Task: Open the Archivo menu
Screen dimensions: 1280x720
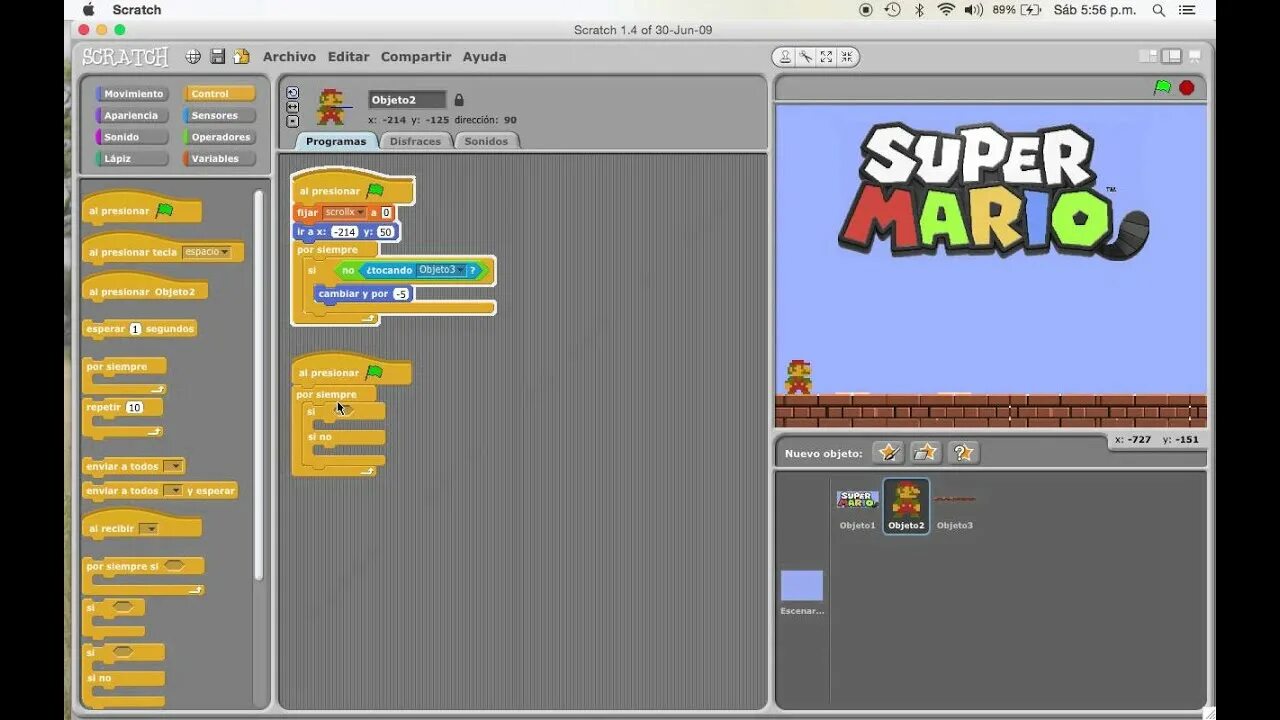Action: coord(289,57)
